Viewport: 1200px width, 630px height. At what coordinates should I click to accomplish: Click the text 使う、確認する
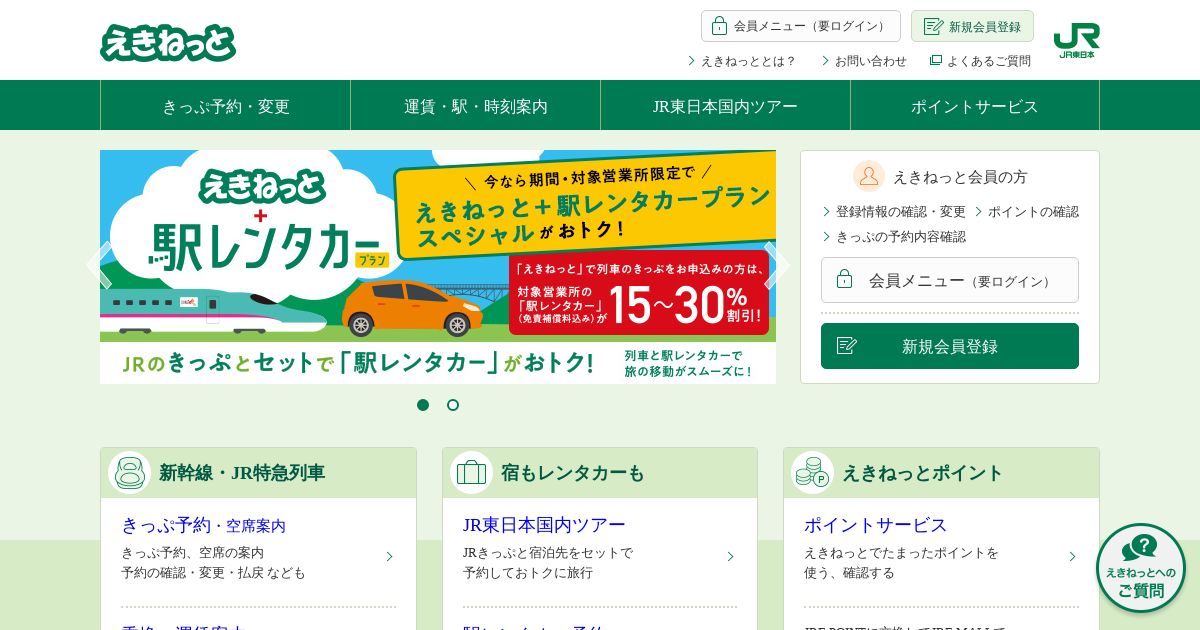pyautogui.click(x=849, y=573)
